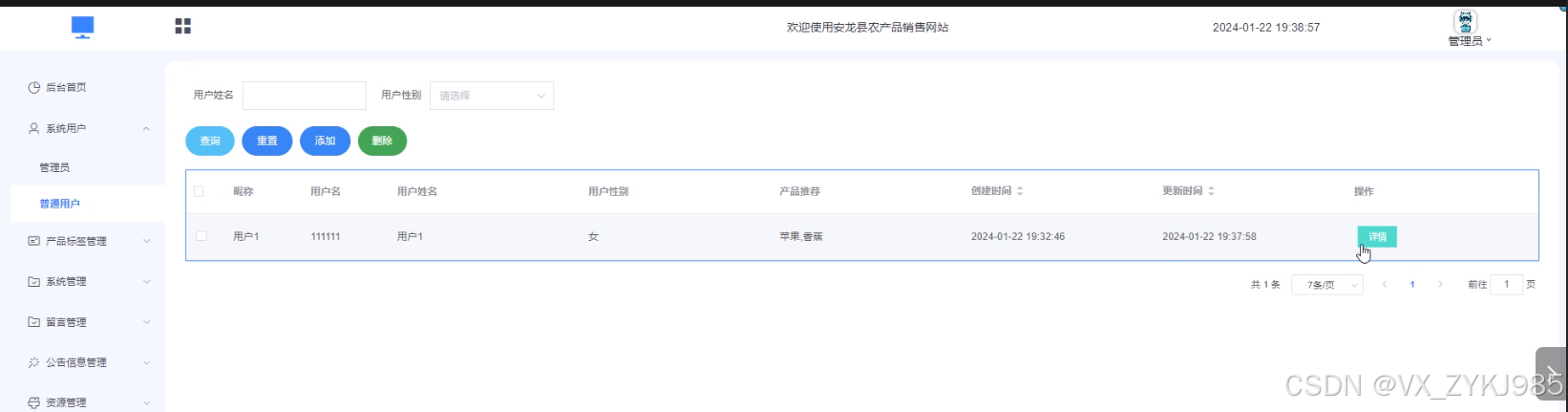This screenshot has width=1568, height=412.
Task: Click the 重置 reset button
Action: pyautogui.click(x=267, y=141)
